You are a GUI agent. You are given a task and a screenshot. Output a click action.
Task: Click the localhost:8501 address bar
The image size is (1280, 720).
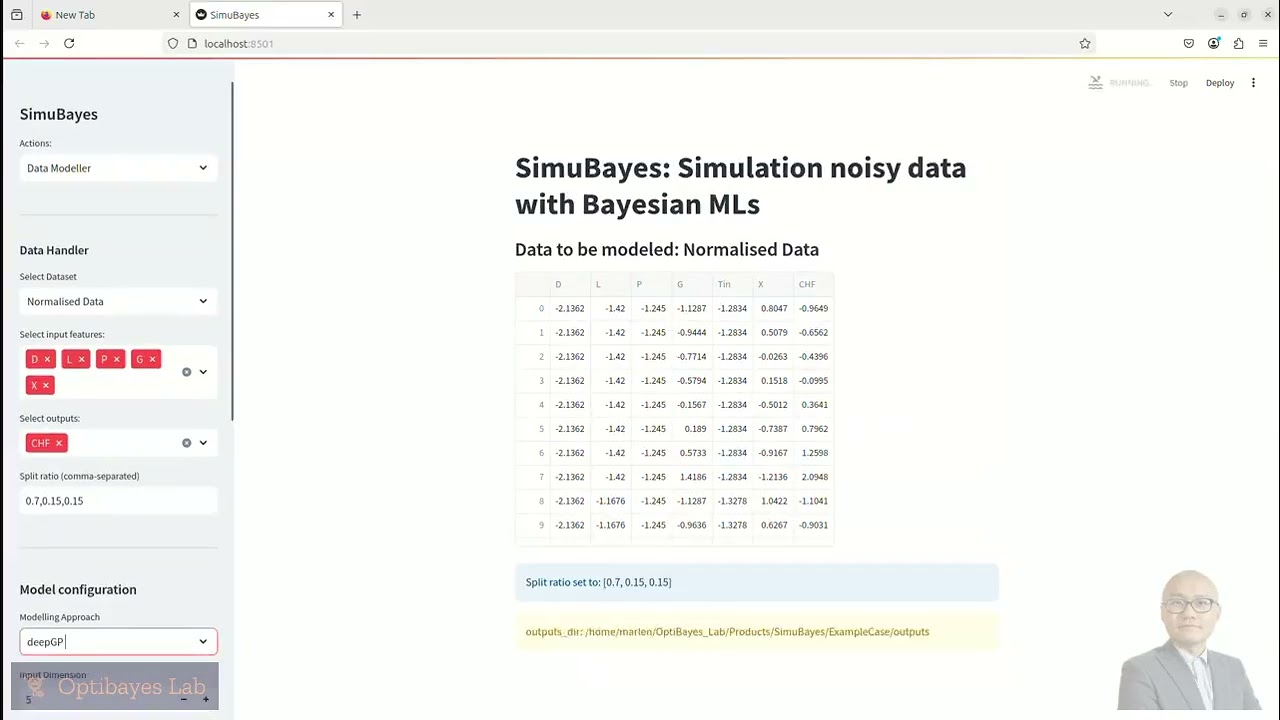coord(630,43)
